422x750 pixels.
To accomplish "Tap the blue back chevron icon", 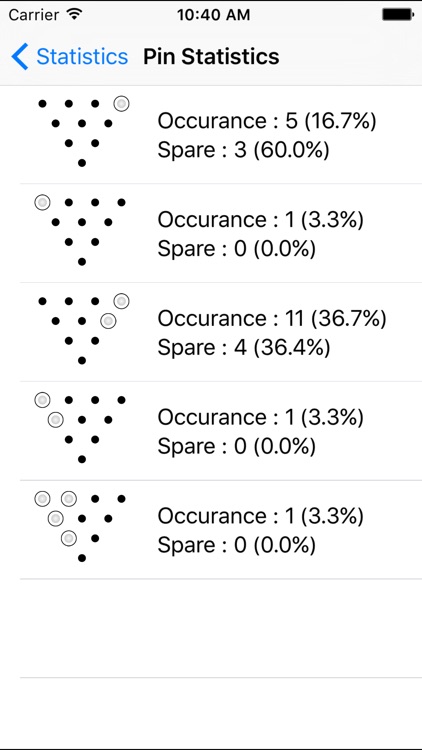I will pos(20,56).
